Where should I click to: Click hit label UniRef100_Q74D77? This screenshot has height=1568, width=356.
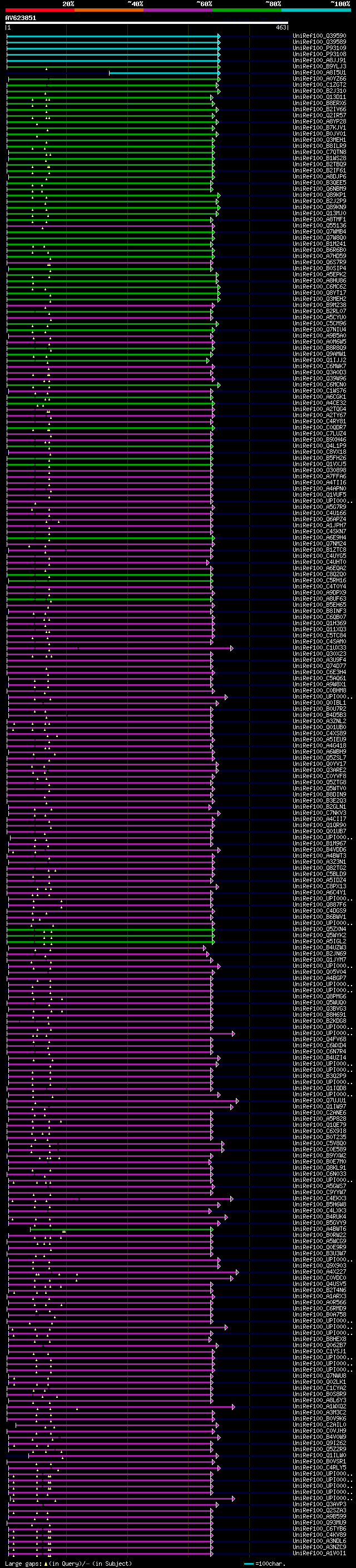click(319, 666)
